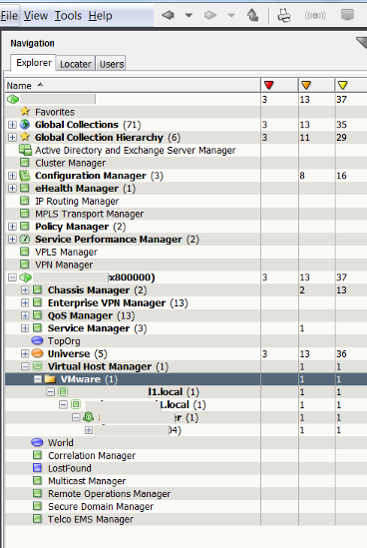Click the orange Universe globe icon
The height and width of the screenshot is (548, 367).
[37, 353]
